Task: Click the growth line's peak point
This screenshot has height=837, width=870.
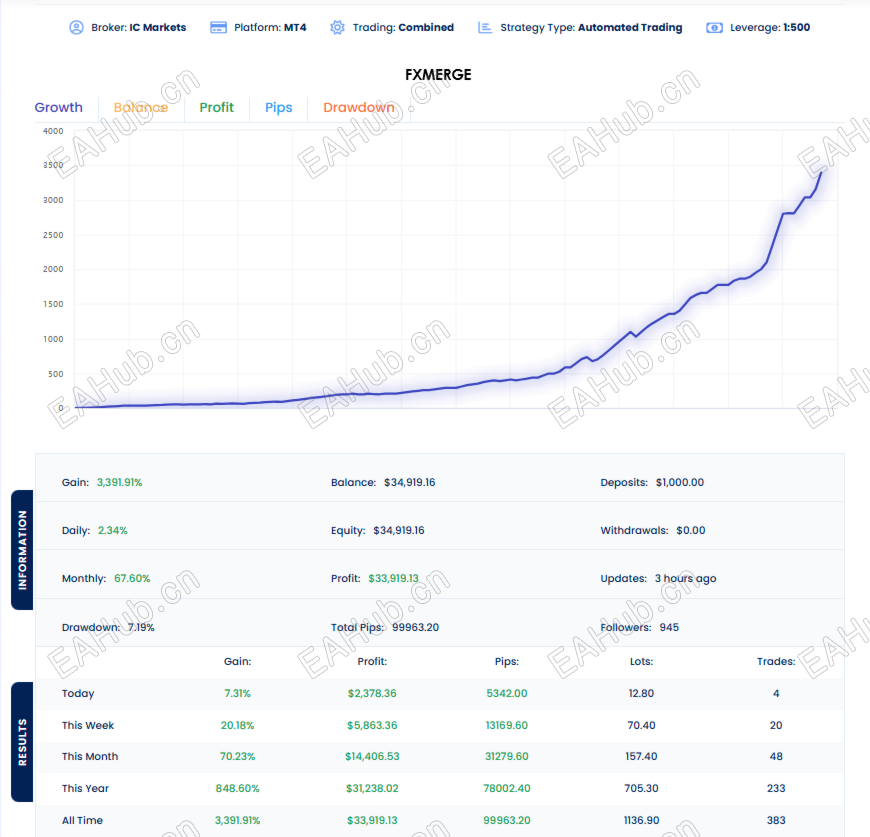Action: coord(821,173)
